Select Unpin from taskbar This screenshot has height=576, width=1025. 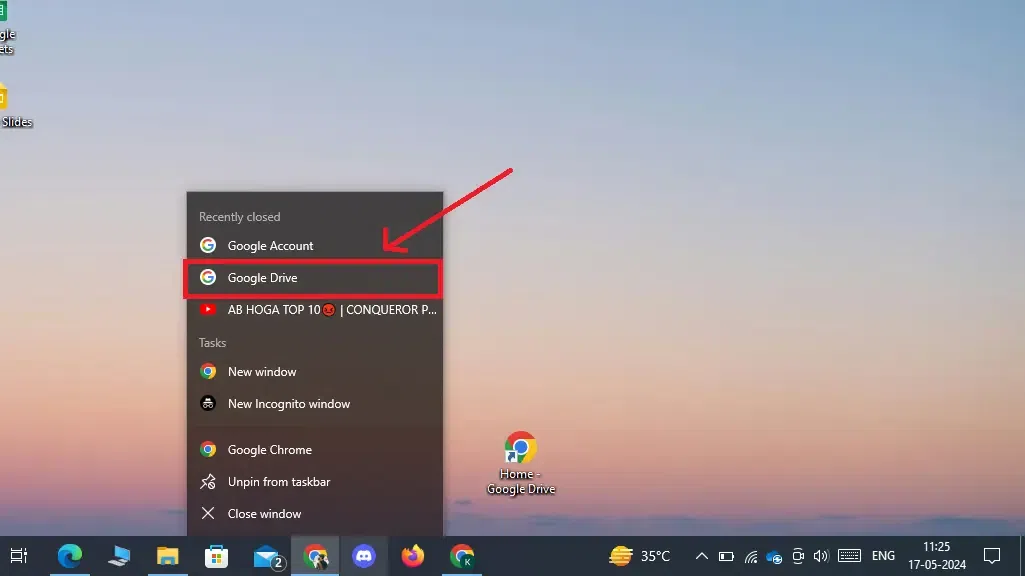(314, 482)
